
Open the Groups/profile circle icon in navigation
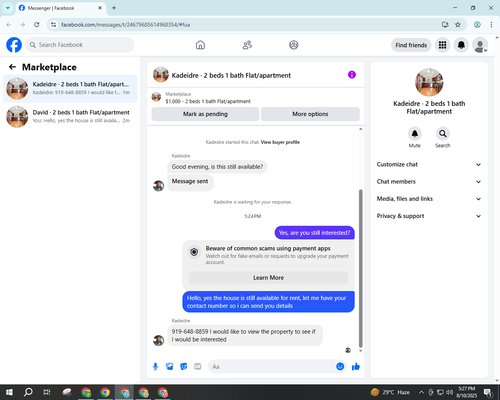[294, 45]
